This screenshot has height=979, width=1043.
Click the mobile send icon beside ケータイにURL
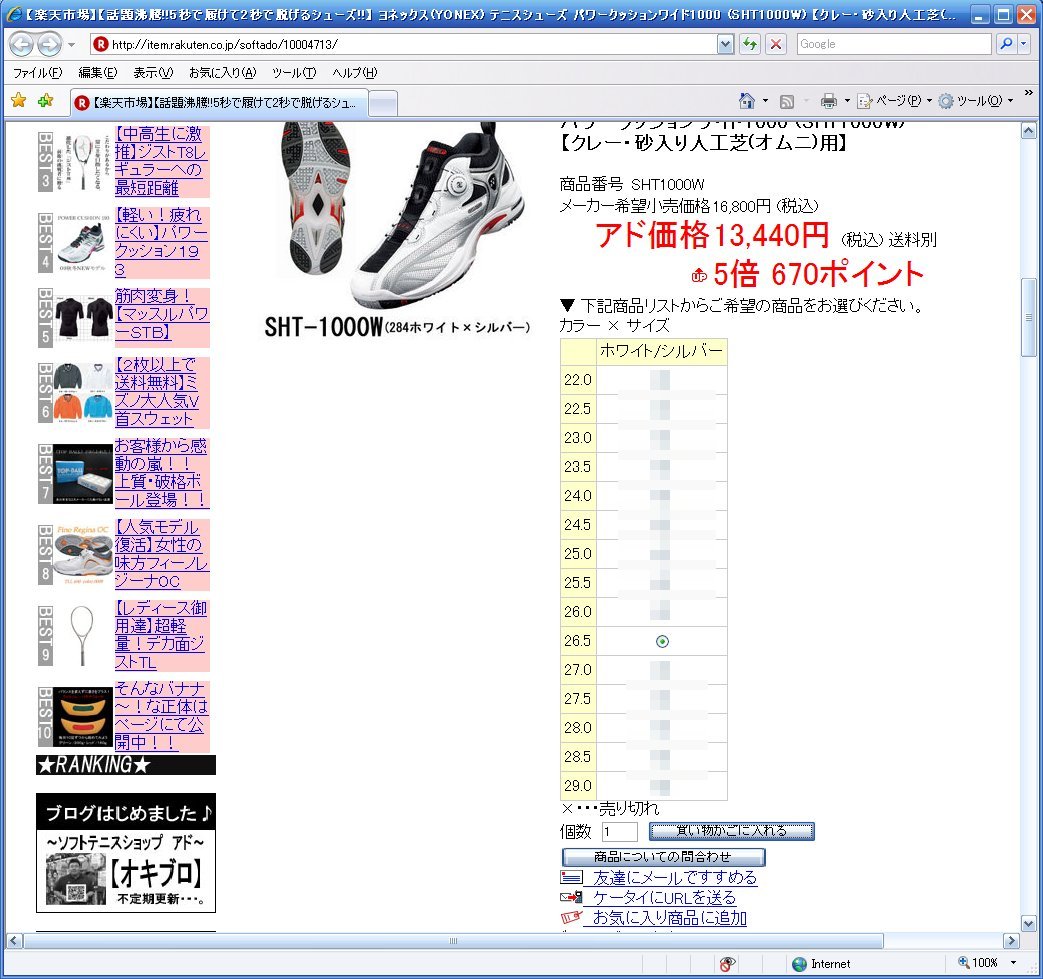[x=571, y=898]
